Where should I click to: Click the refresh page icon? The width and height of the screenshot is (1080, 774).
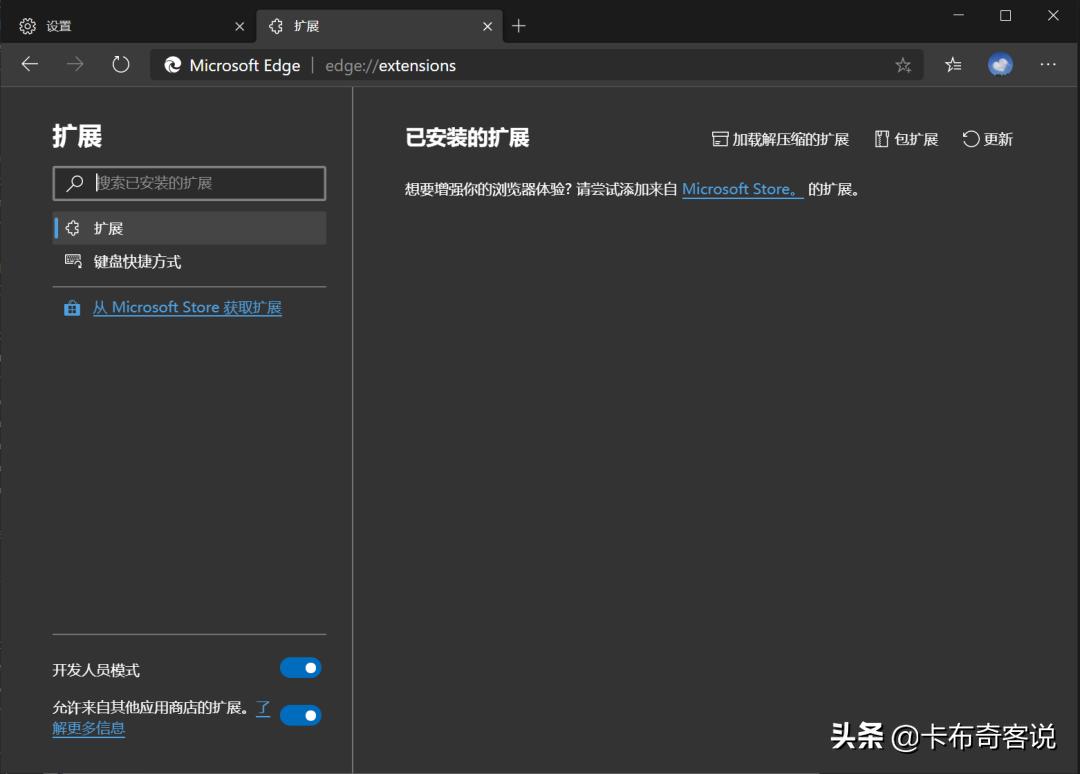click(x=120, y=63)
